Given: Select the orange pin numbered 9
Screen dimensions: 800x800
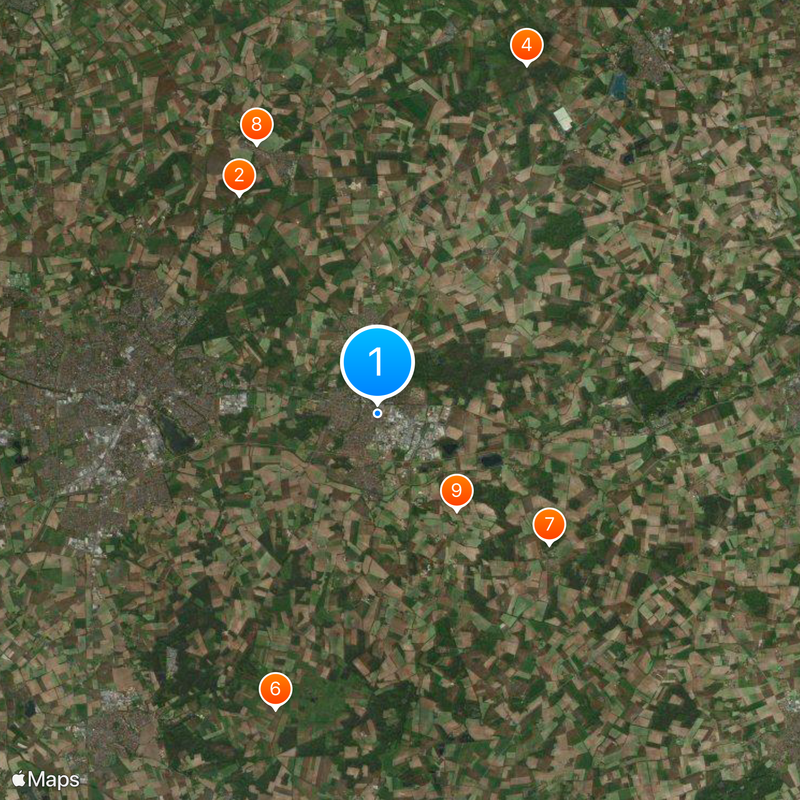Looking at the screenshot, I should point(457,492).
